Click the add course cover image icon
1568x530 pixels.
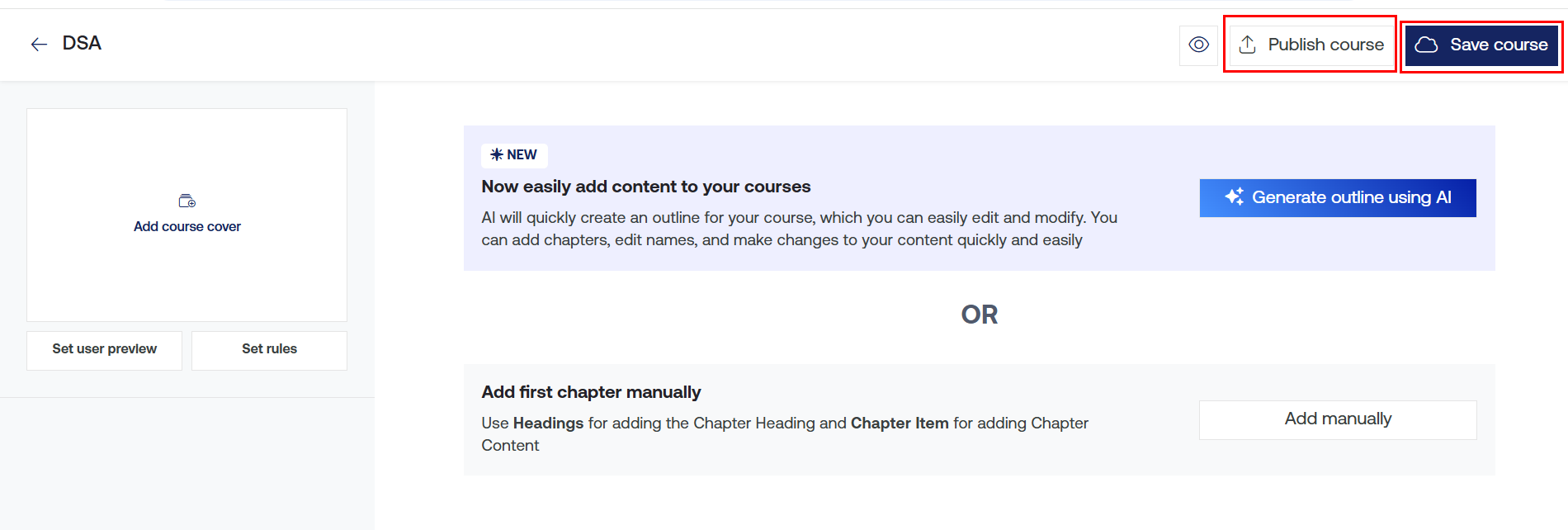[x=187, y=201]
